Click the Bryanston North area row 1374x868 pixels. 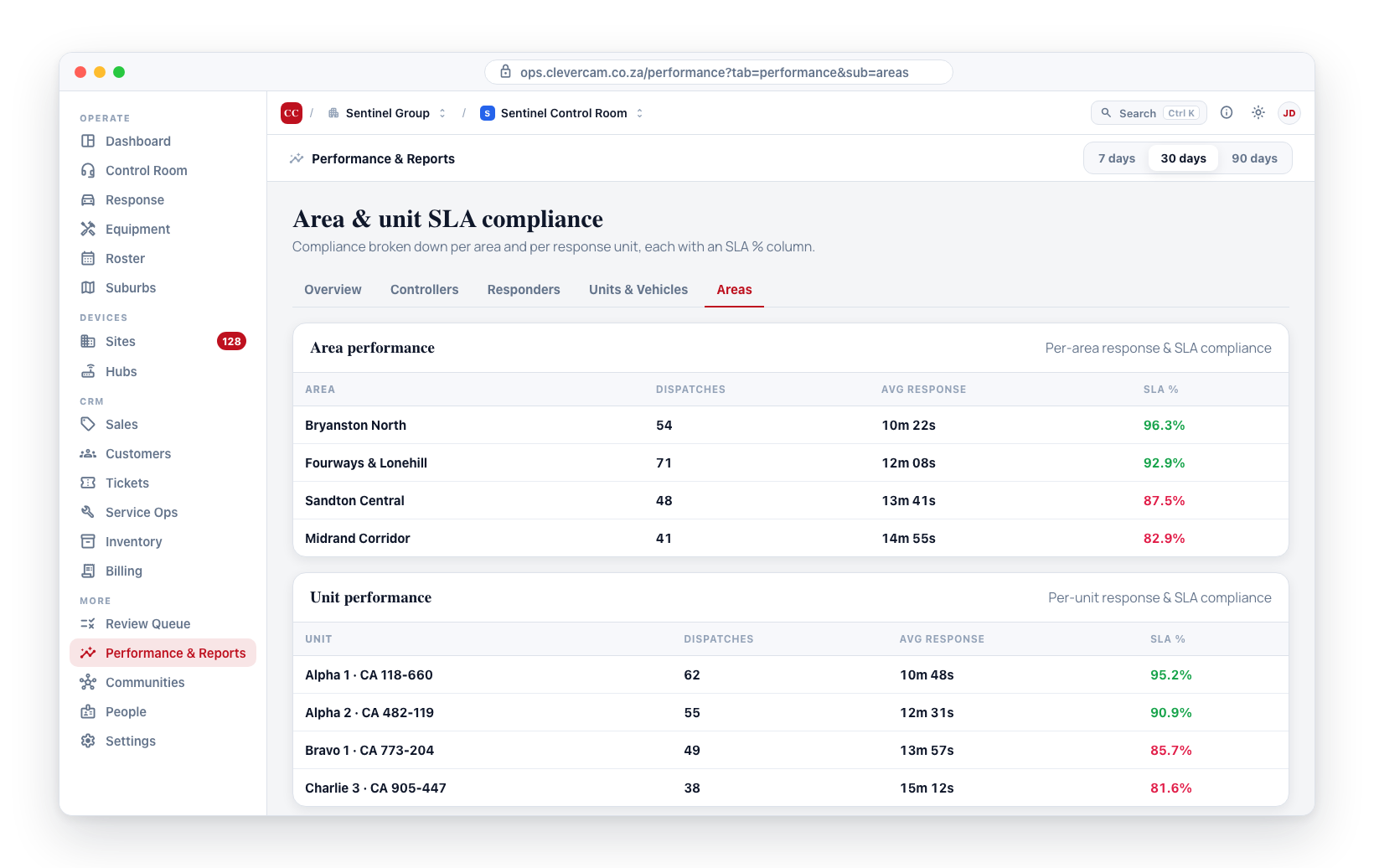(790, 425)
